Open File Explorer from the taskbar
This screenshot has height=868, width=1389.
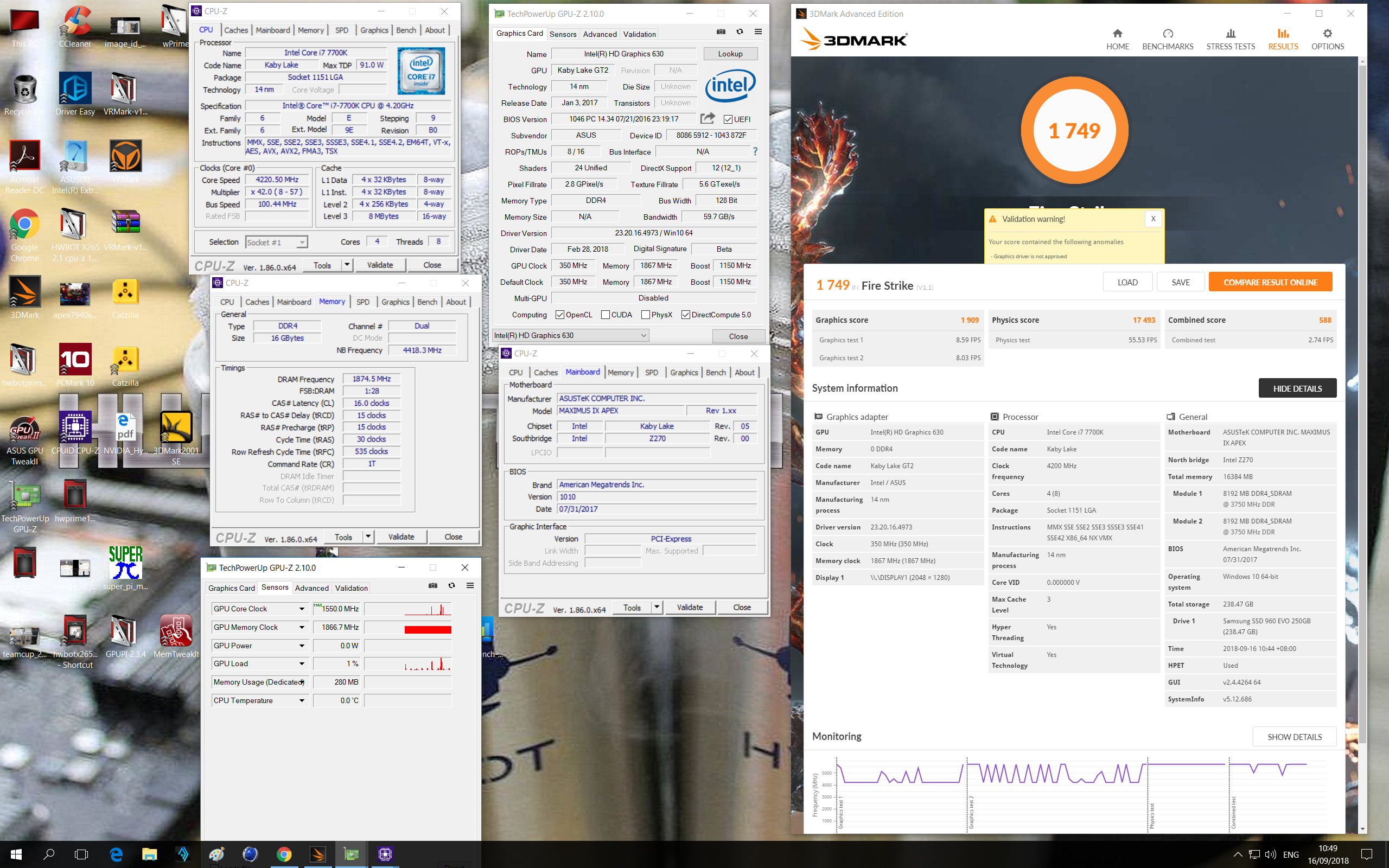150,854
